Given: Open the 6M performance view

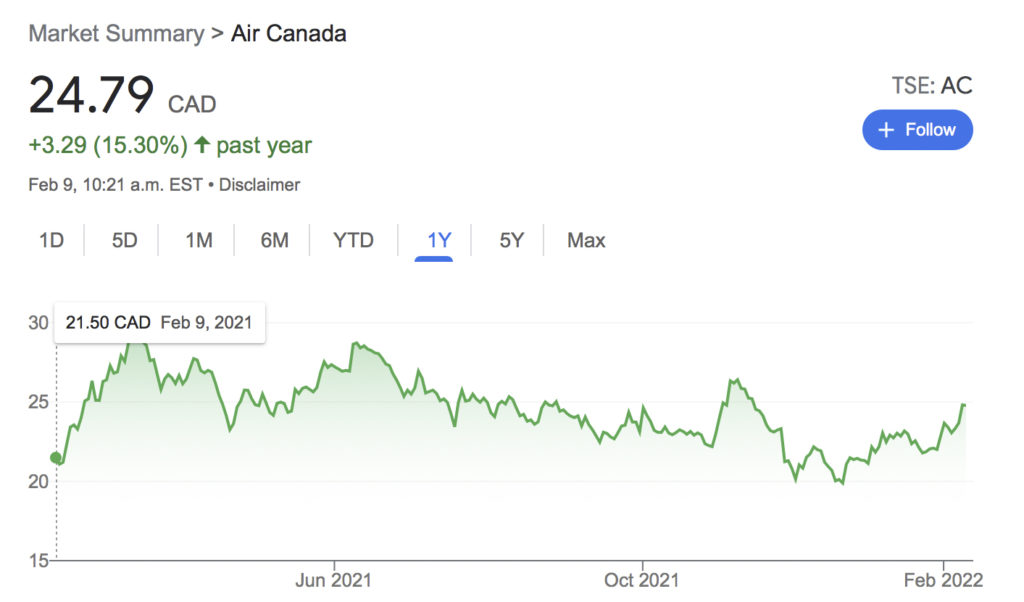Looking at the screenshot, I should pyautogui.click(x=272, y=240).
